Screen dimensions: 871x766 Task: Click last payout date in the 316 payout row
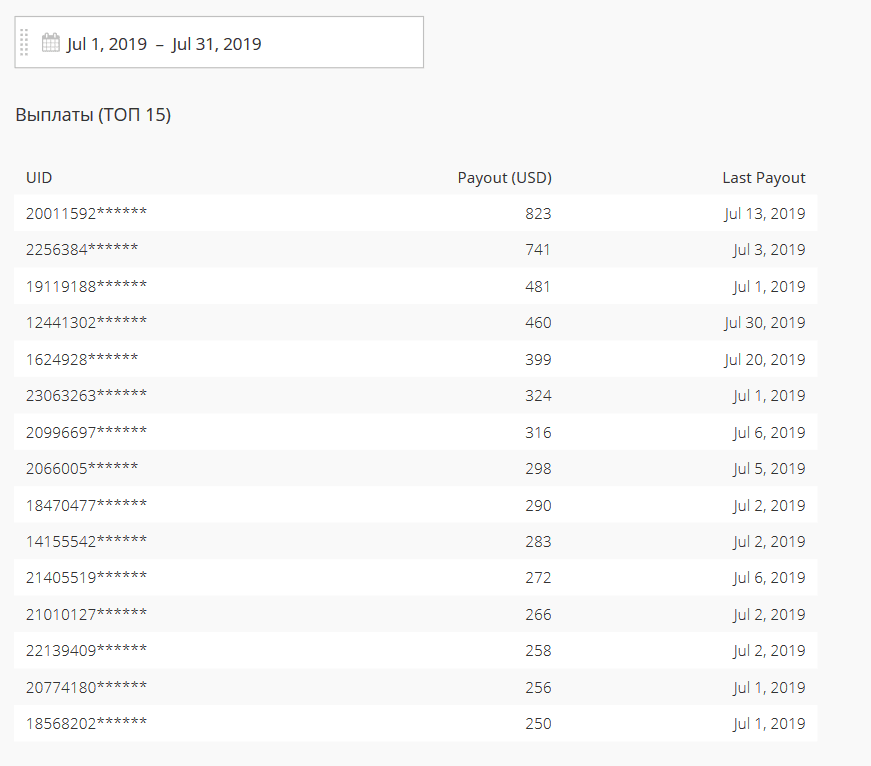769,433
